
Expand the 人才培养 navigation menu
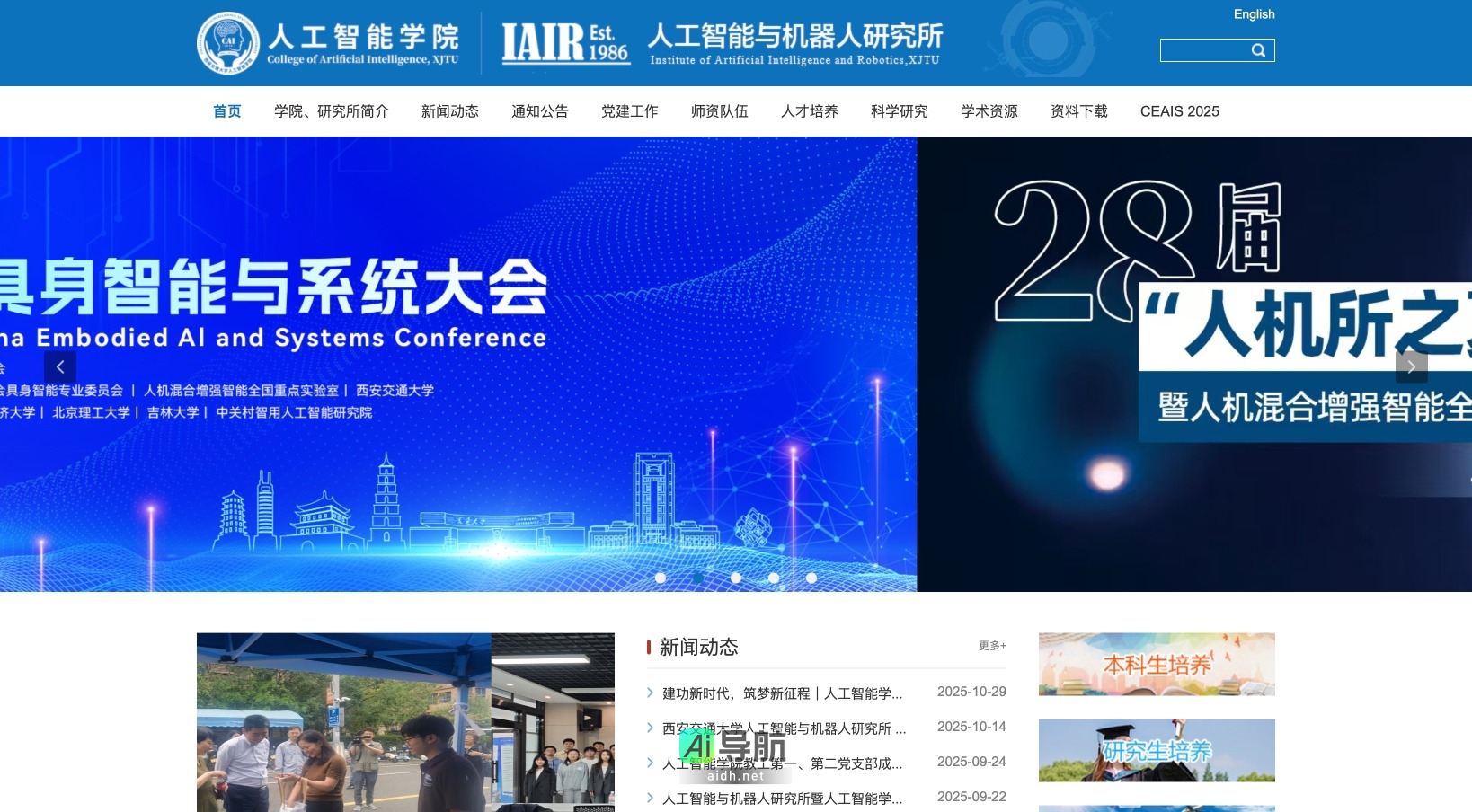click(x=809, y=111)
